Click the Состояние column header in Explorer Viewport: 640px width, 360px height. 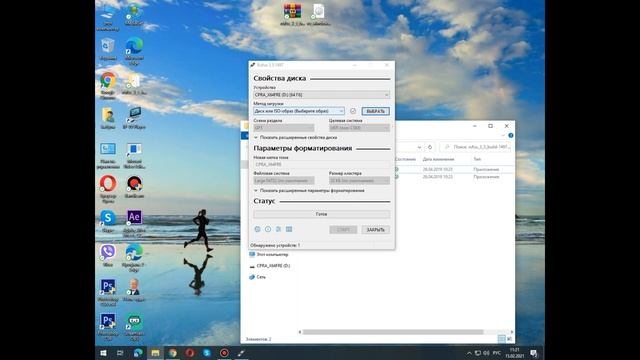coord(405,159)
